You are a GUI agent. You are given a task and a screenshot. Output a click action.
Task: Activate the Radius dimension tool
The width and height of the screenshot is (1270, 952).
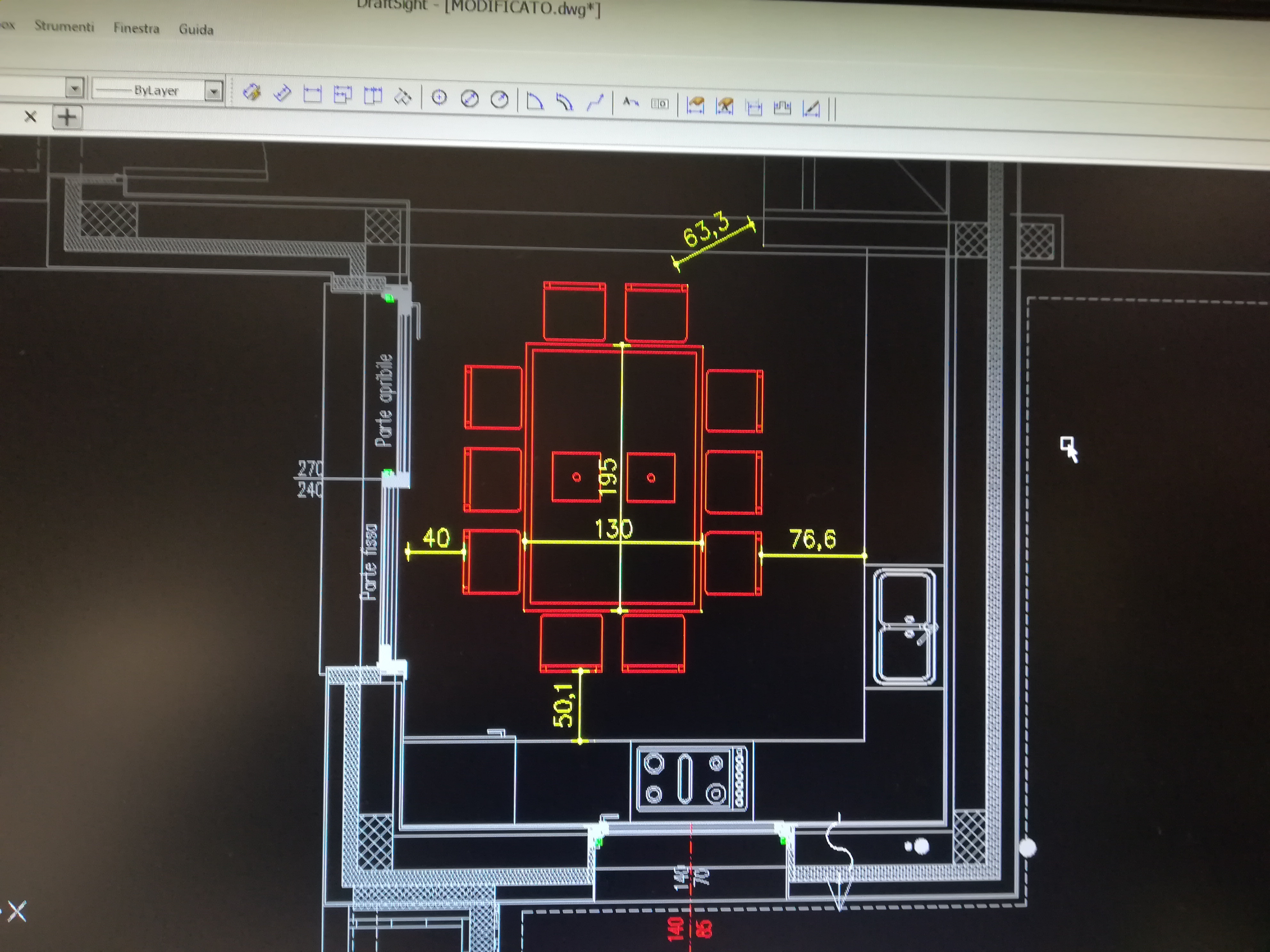click(x=500, y=100)
